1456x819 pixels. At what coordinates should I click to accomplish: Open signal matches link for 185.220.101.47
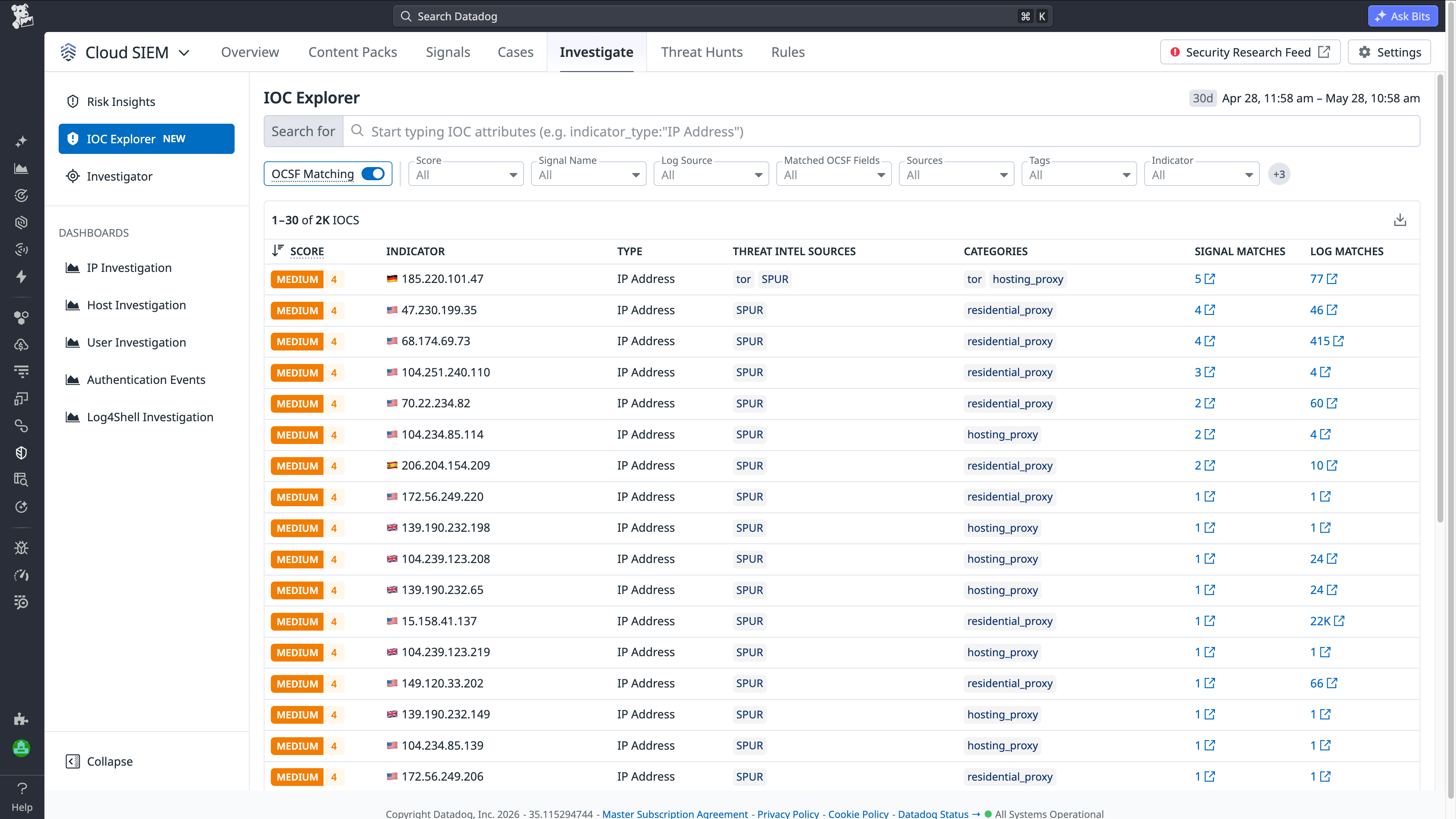pos(1204,279)
